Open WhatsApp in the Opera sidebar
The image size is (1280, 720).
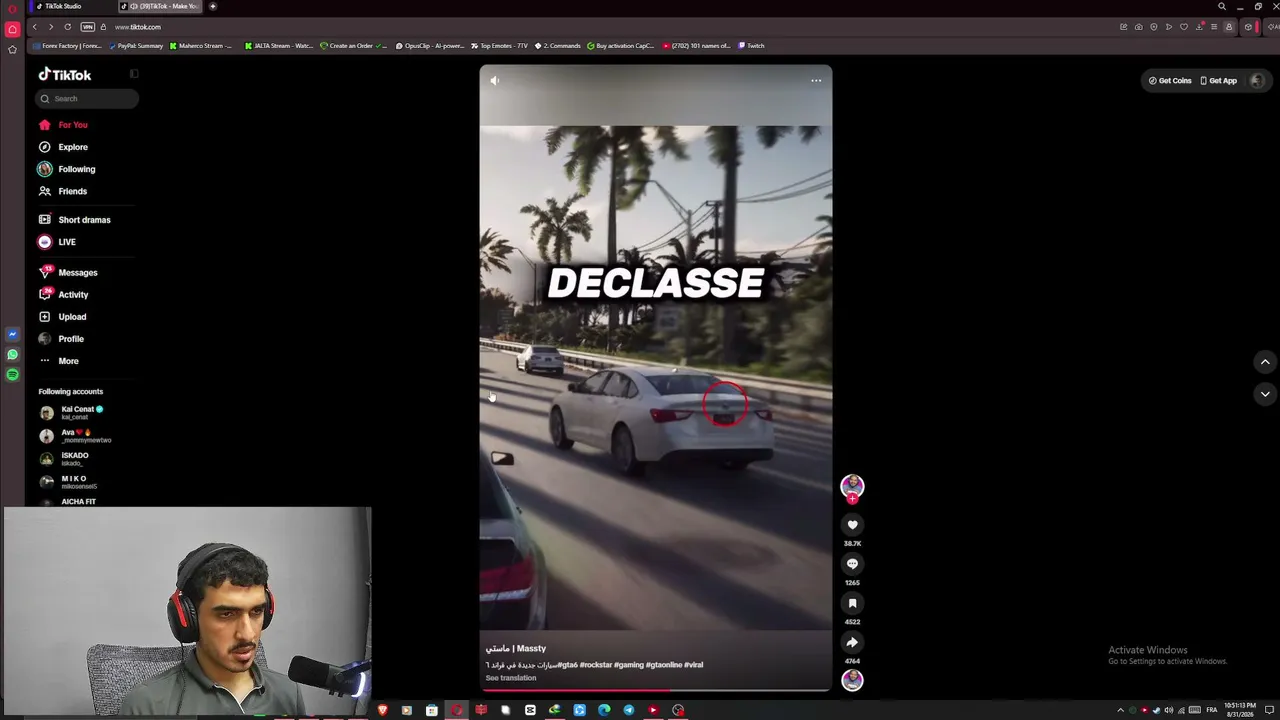click(x=12, y=355)
